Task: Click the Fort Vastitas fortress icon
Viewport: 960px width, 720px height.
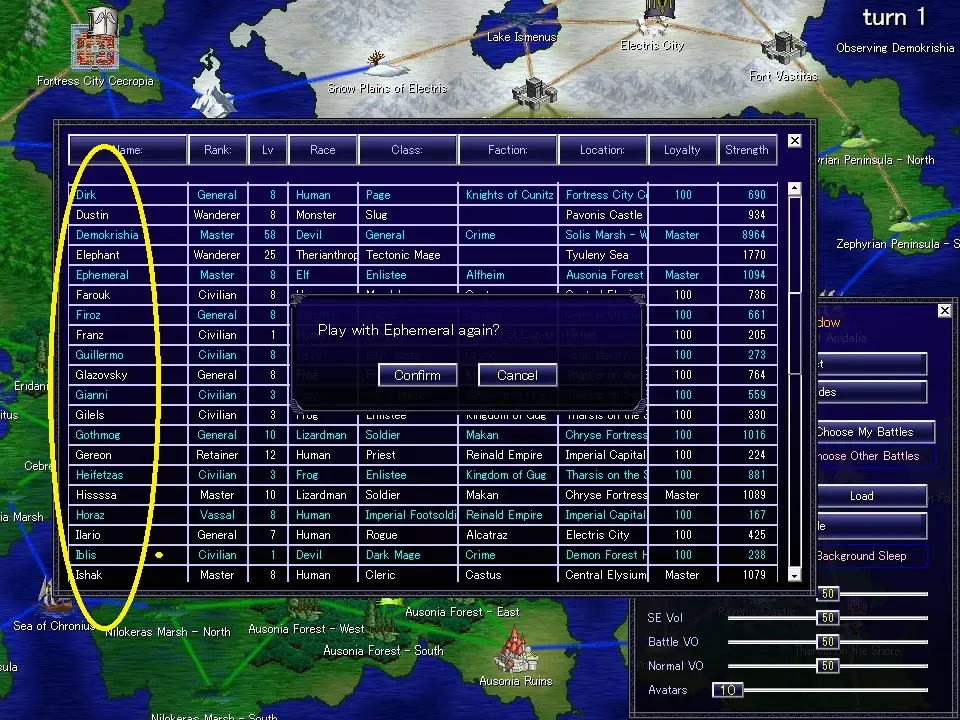Action: (x=783, y=48)
